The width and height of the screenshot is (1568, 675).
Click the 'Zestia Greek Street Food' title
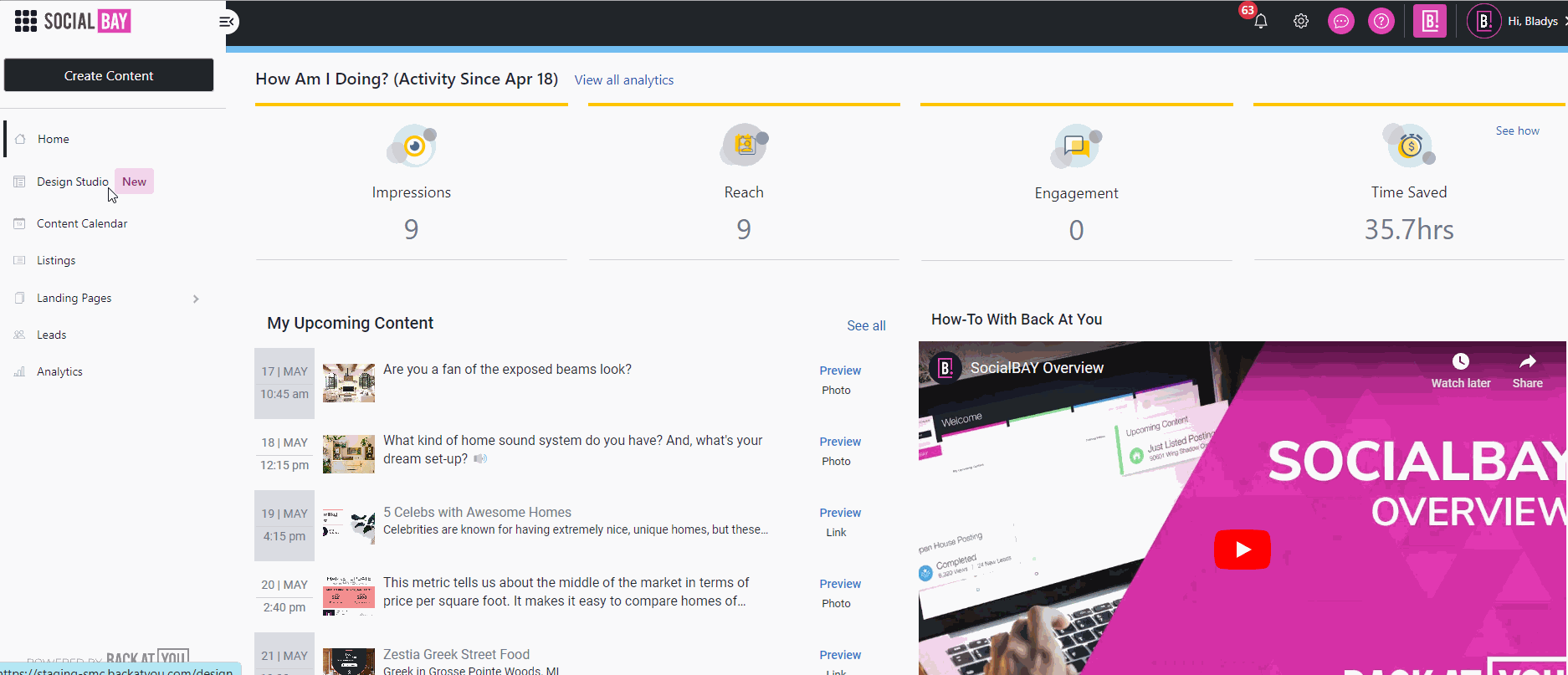point(456,654)
